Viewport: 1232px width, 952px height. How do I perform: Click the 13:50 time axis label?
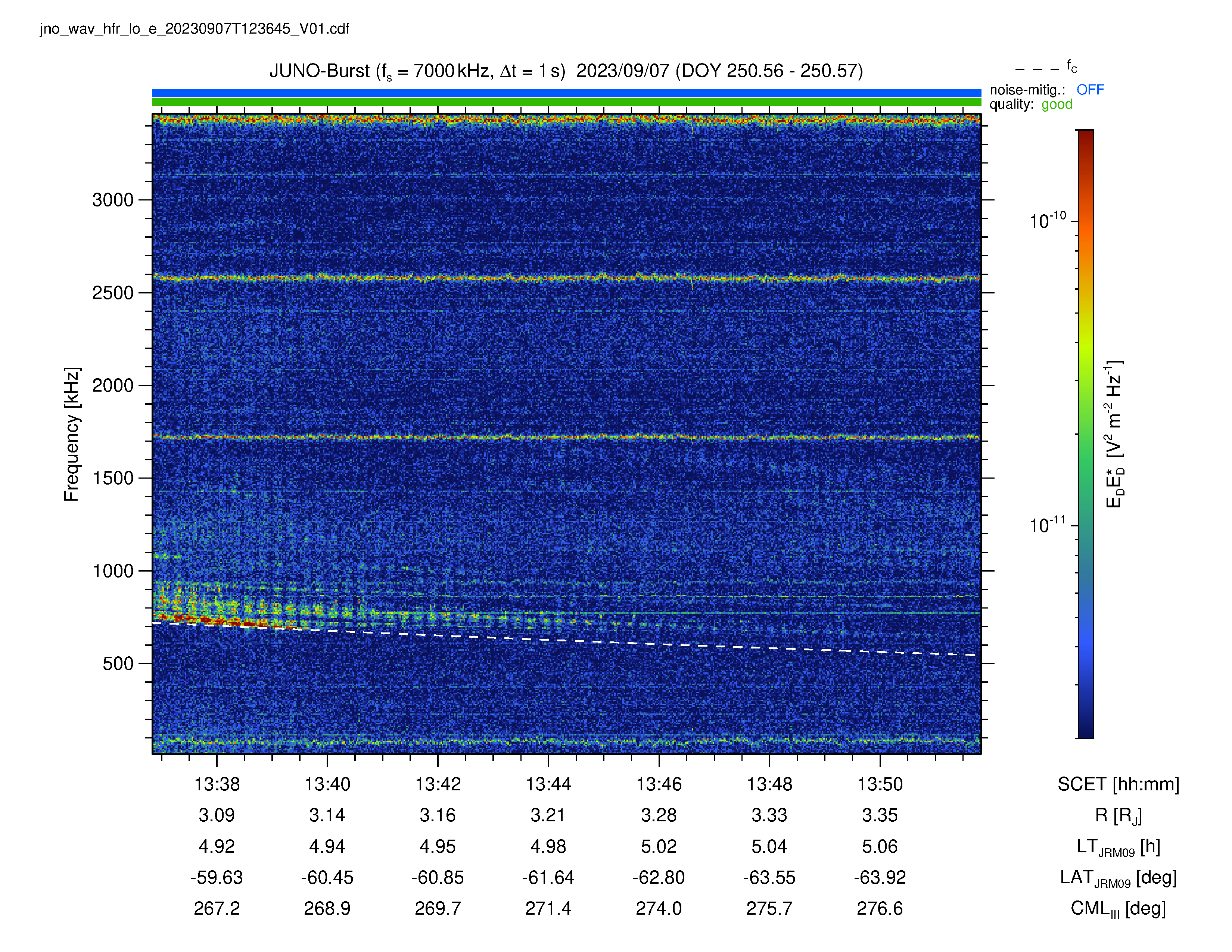point(880,784)
